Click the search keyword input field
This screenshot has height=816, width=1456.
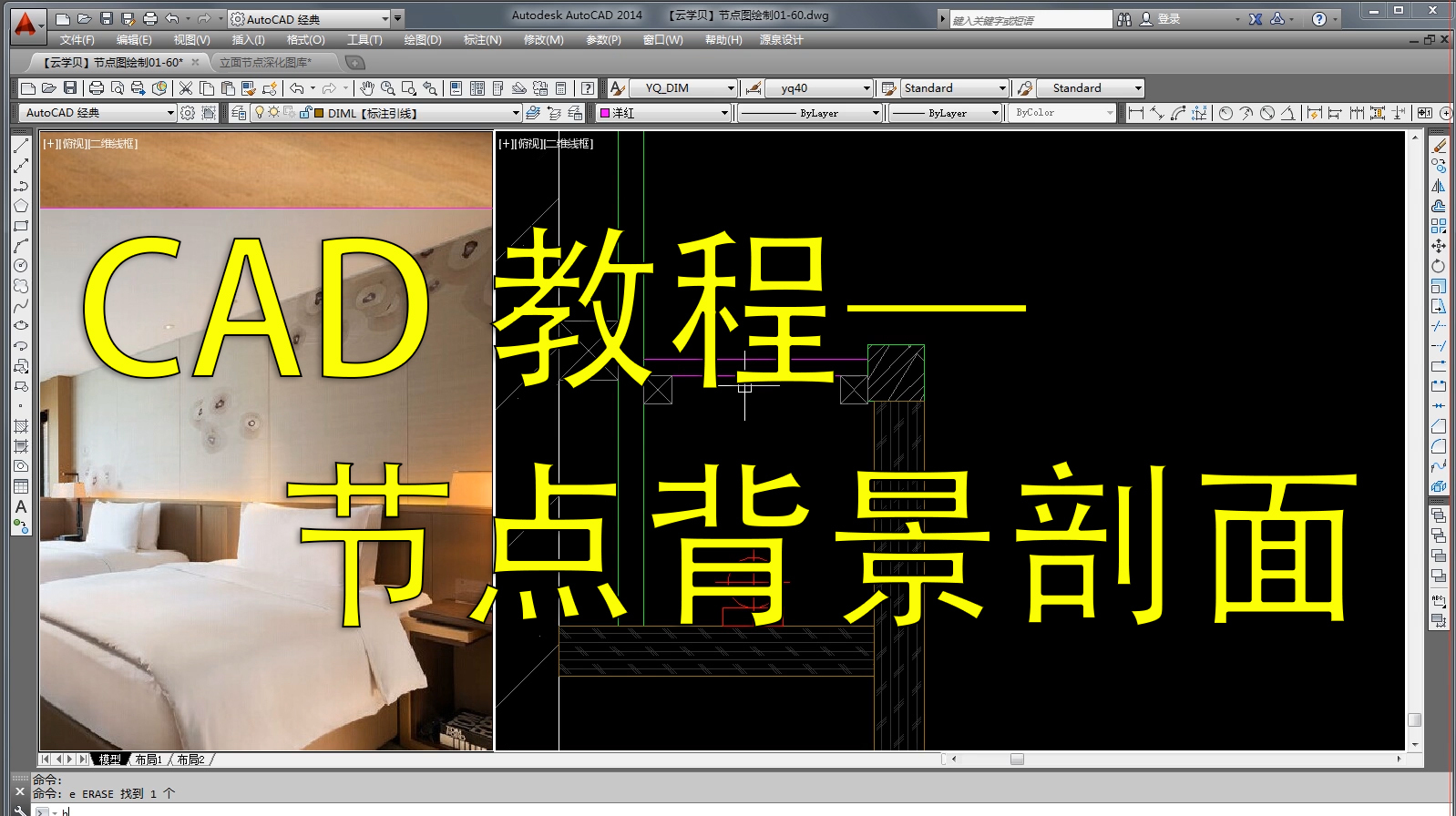click(x=1030, y=19)
